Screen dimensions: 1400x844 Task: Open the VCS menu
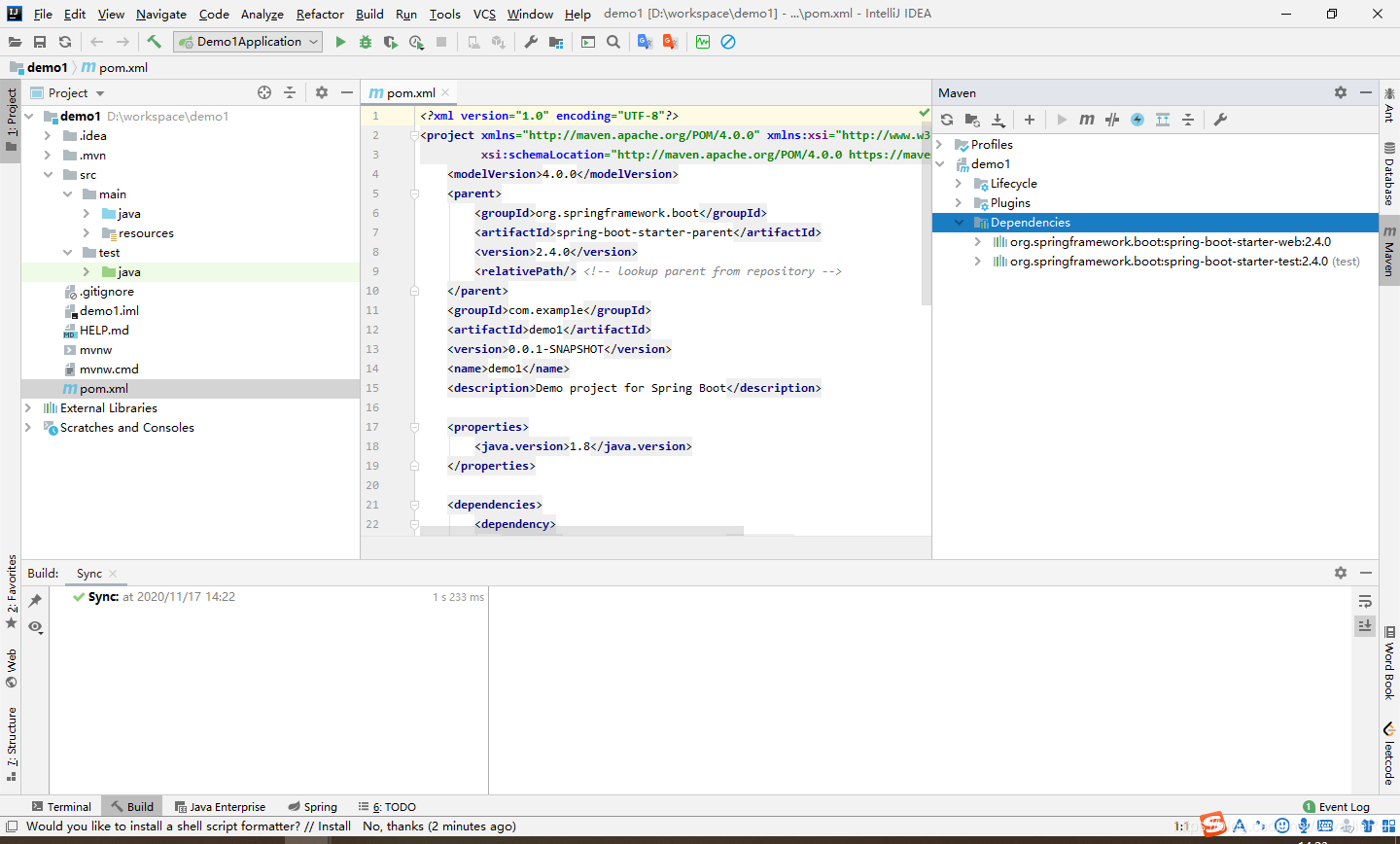[x=484, y=14]
